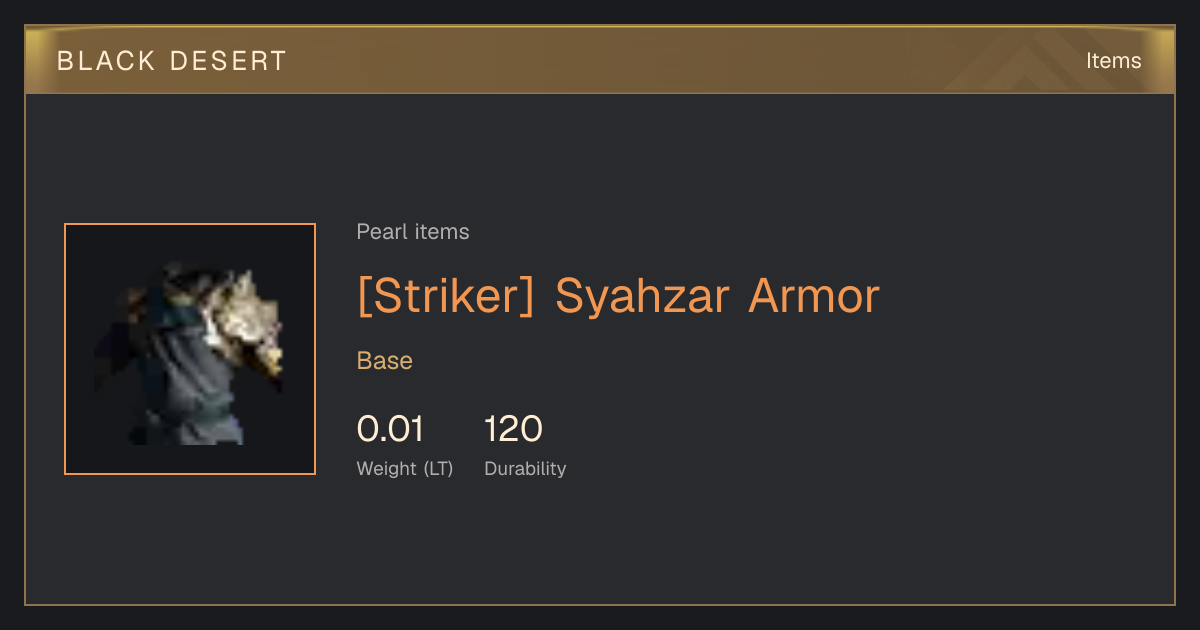Click the 120 durability value
The height and width of the screenshot is (630, 1200).
click(513, 429)
